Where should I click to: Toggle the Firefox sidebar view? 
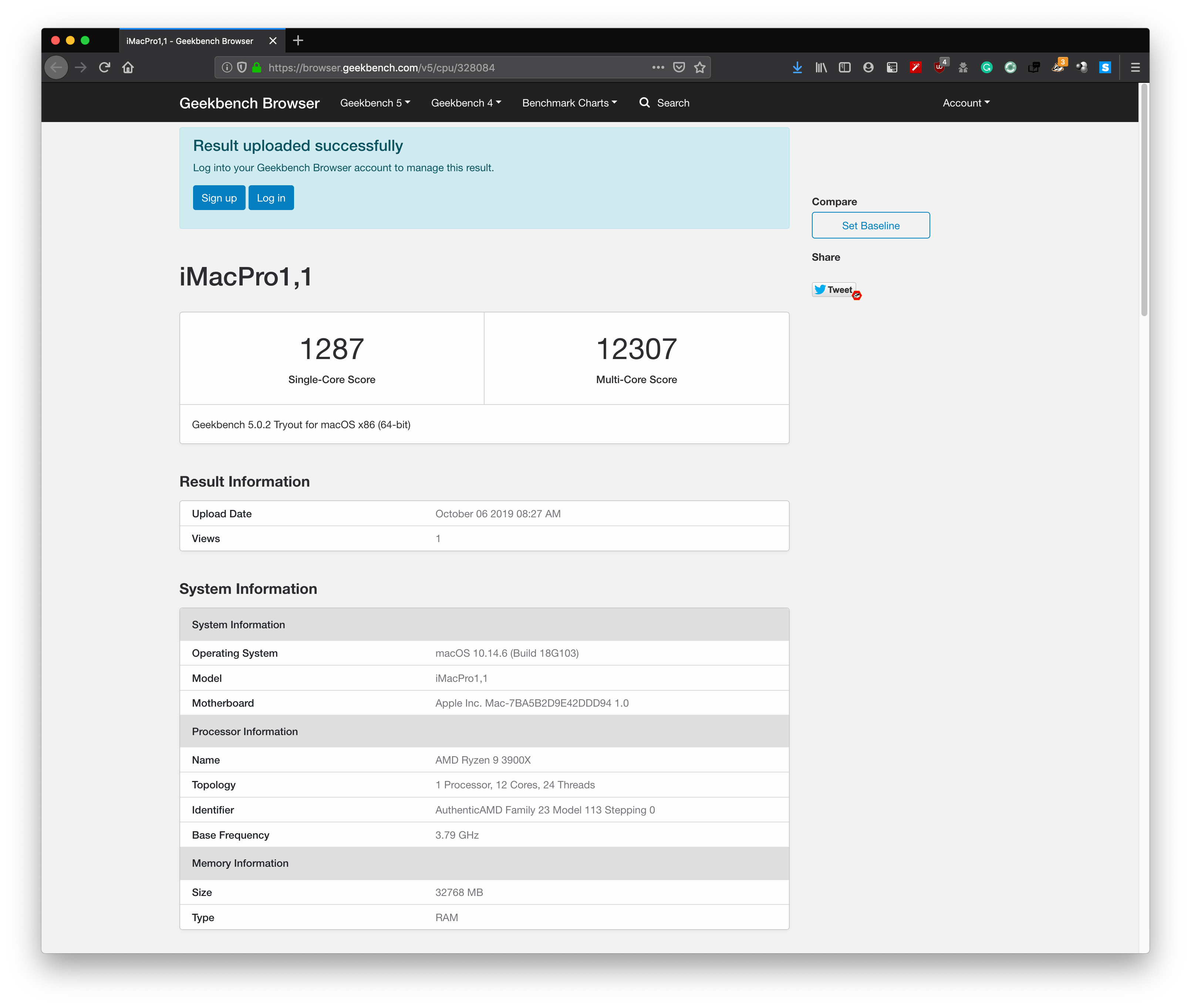[845, 67]
